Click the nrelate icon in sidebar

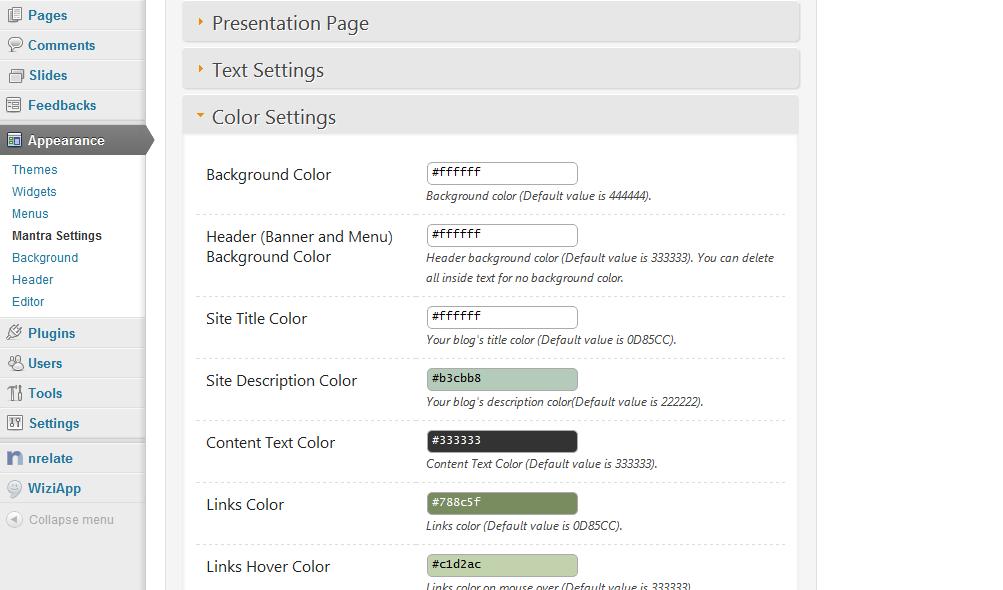point(14,458)
